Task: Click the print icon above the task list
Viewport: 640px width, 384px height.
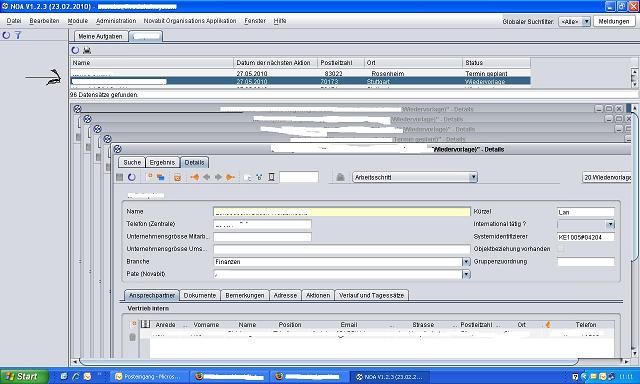Action: click(87, 50)
